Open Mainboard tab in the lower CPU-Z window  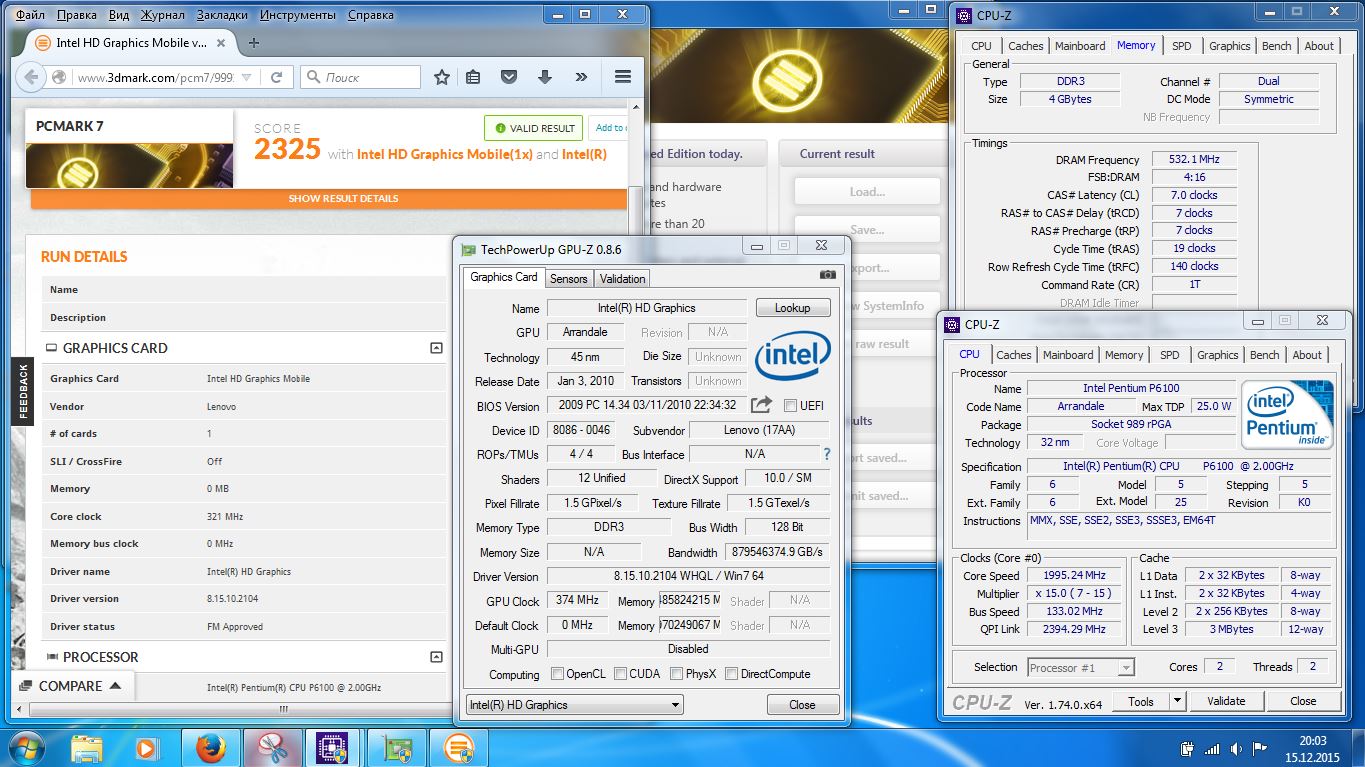[x=1067, y=355]
